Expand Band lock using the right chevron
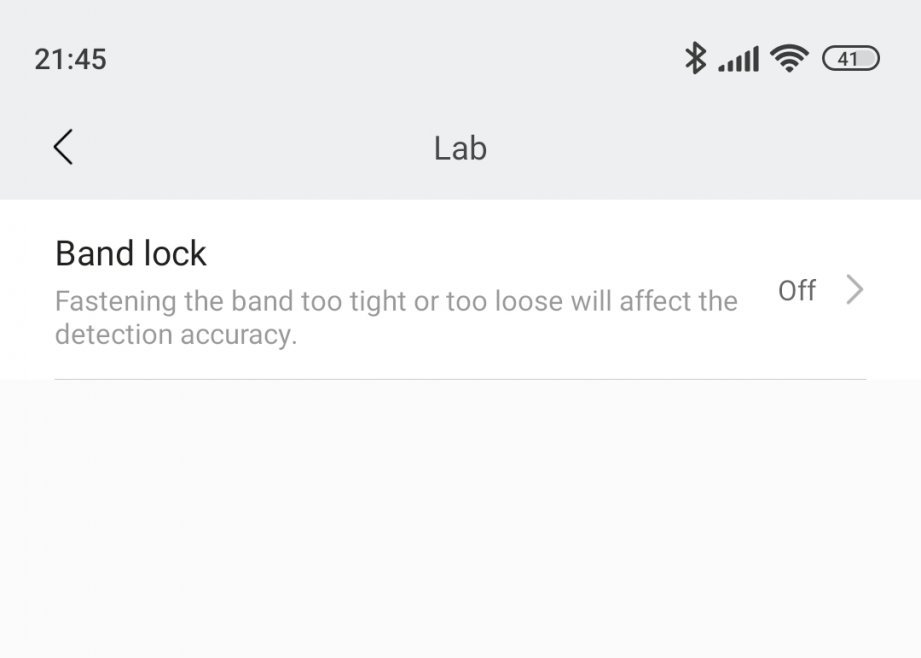 (854, 290)
